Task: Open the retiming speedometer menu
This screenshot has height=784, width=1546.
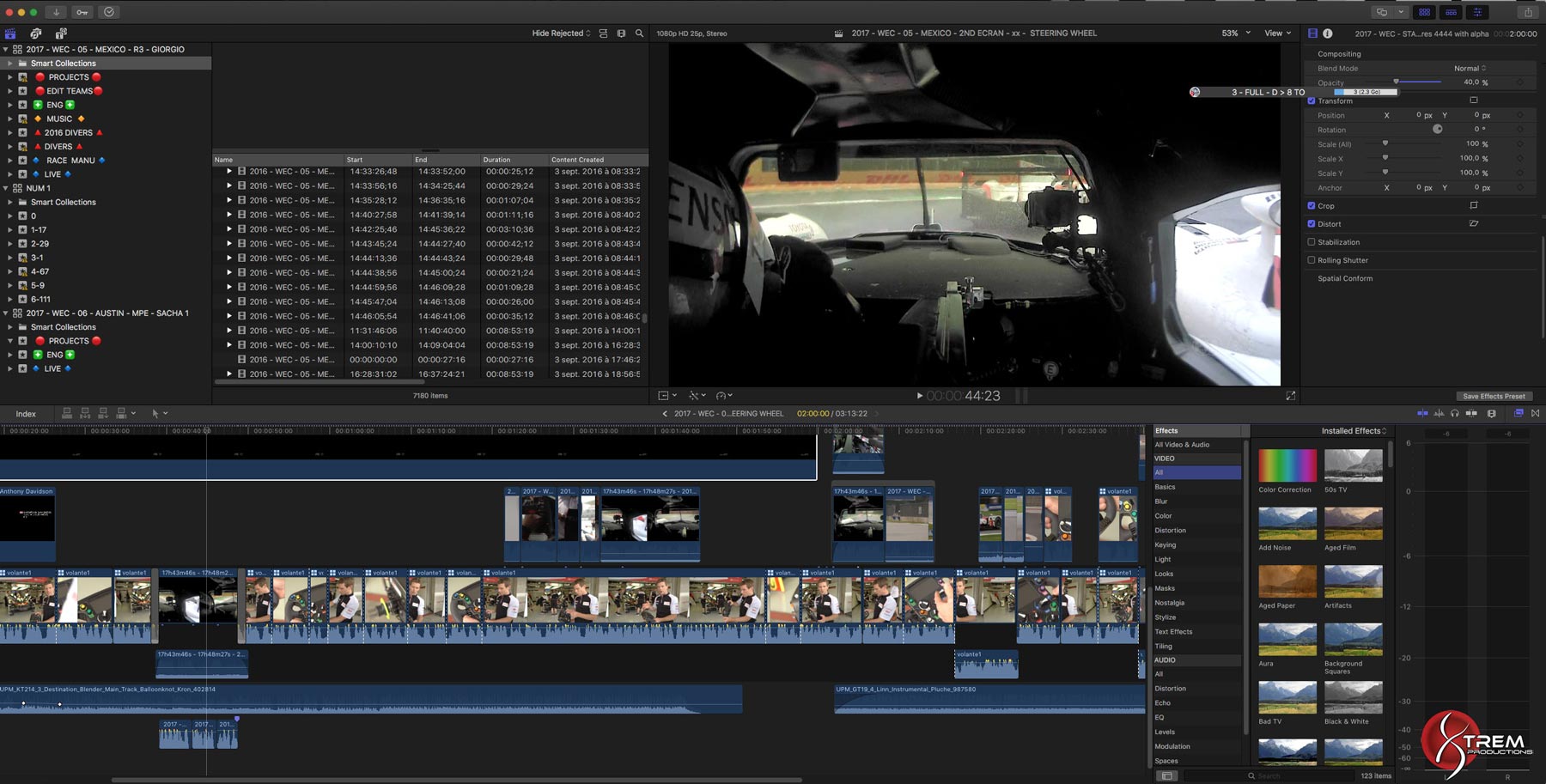Action: point(724,396)
